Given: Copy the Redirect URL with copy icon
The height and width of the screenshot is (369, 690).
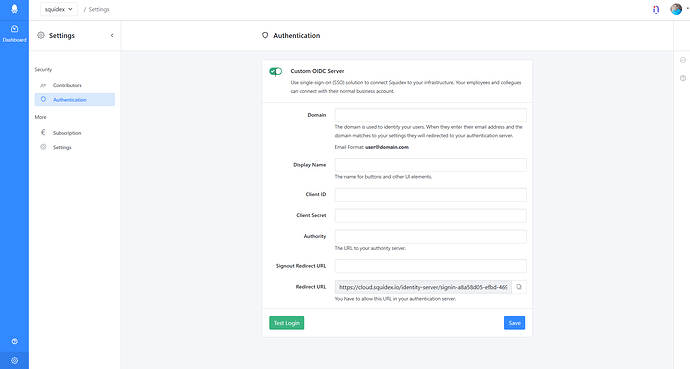Looking at the screenshot, I should click(519, 287).
